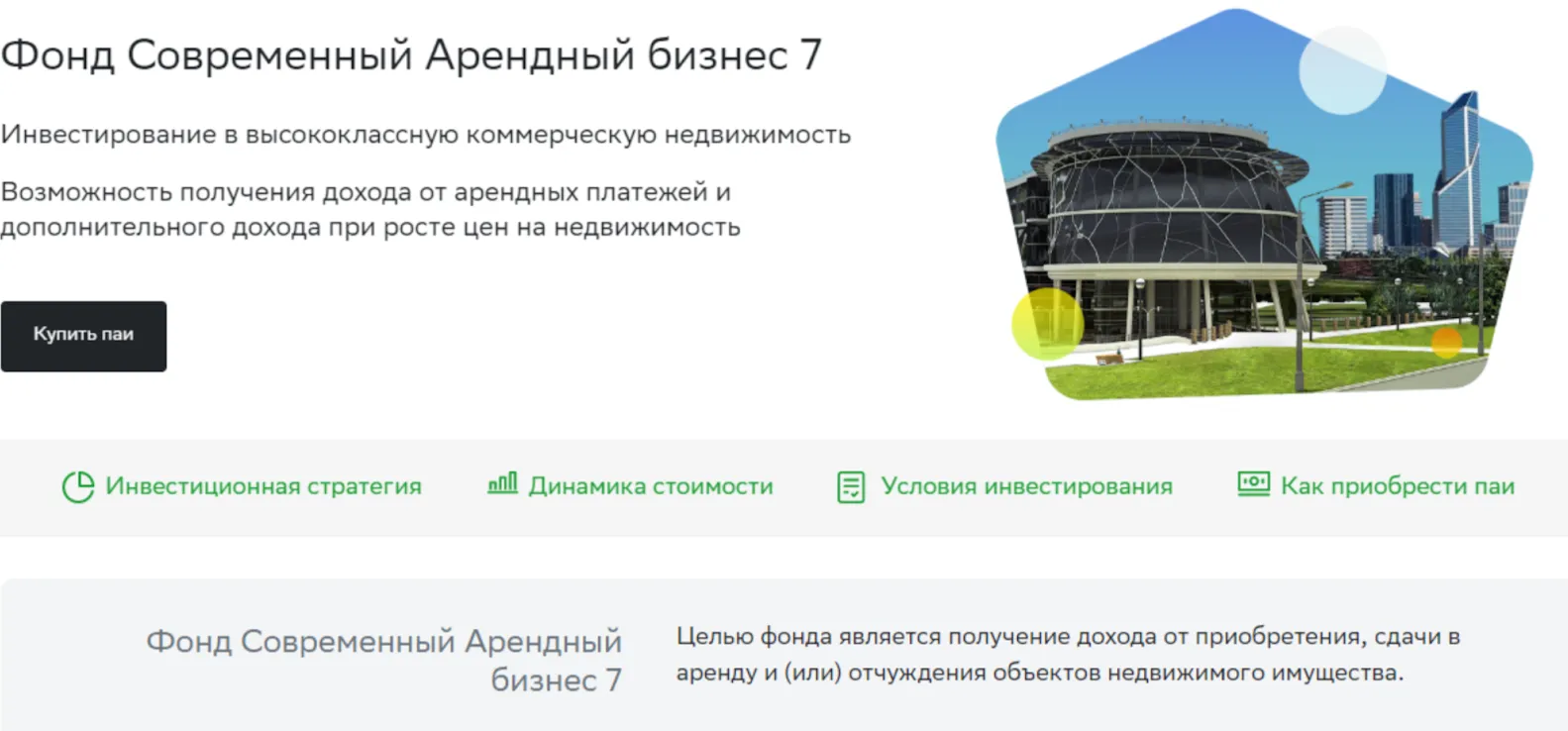The image size is (1568, 731).
Task: Click the Купить паи button
Action: [83, 336]
